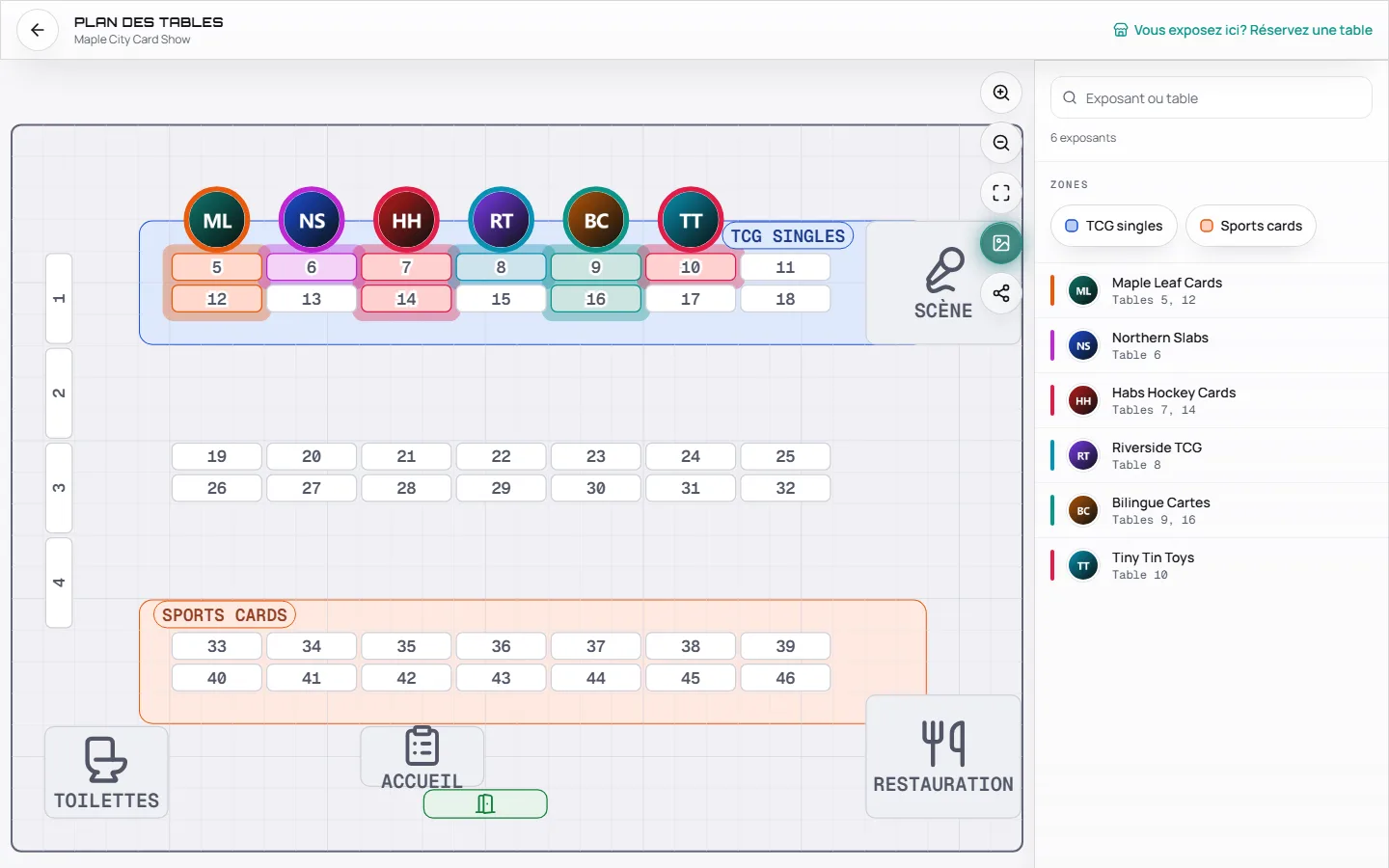
Task: Select table 12 on the map
Action: [x=217, y=299]
